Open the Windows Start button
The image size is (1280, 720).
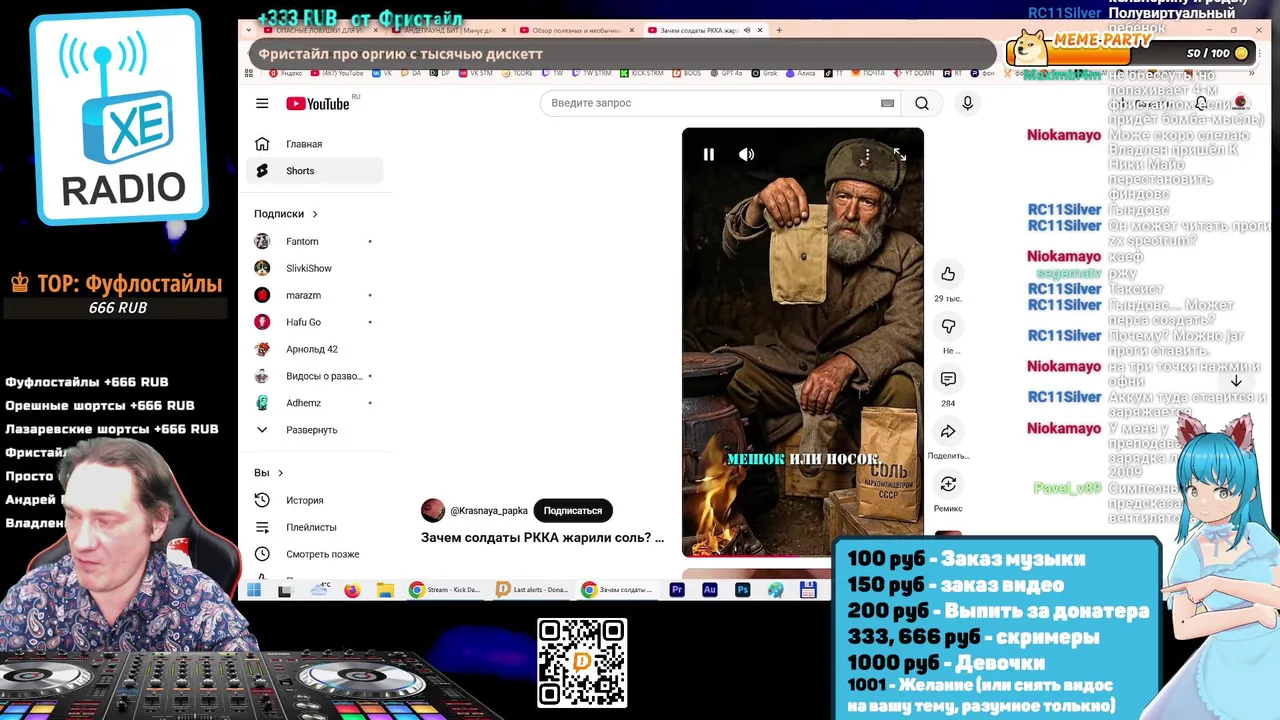253,590
